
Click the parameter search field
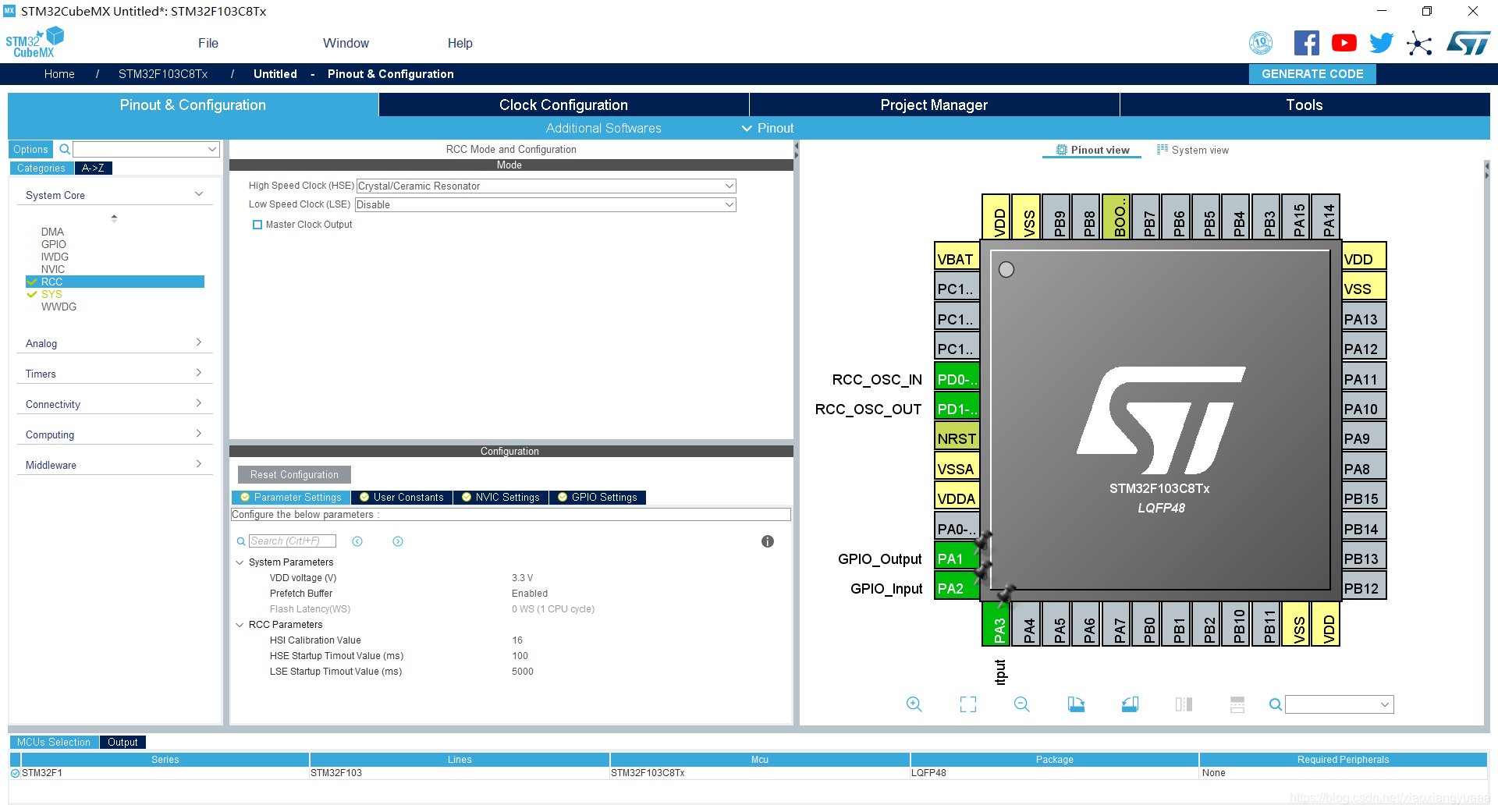click(293, 541)
